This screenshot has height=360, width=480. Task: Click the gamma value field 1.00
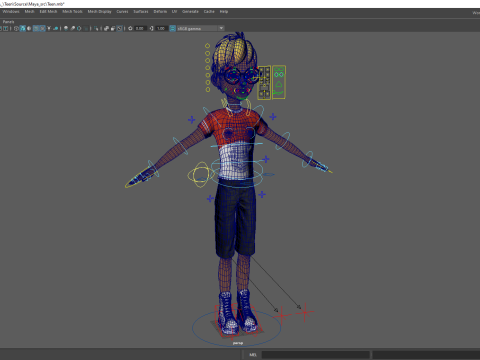pos(161,29)
